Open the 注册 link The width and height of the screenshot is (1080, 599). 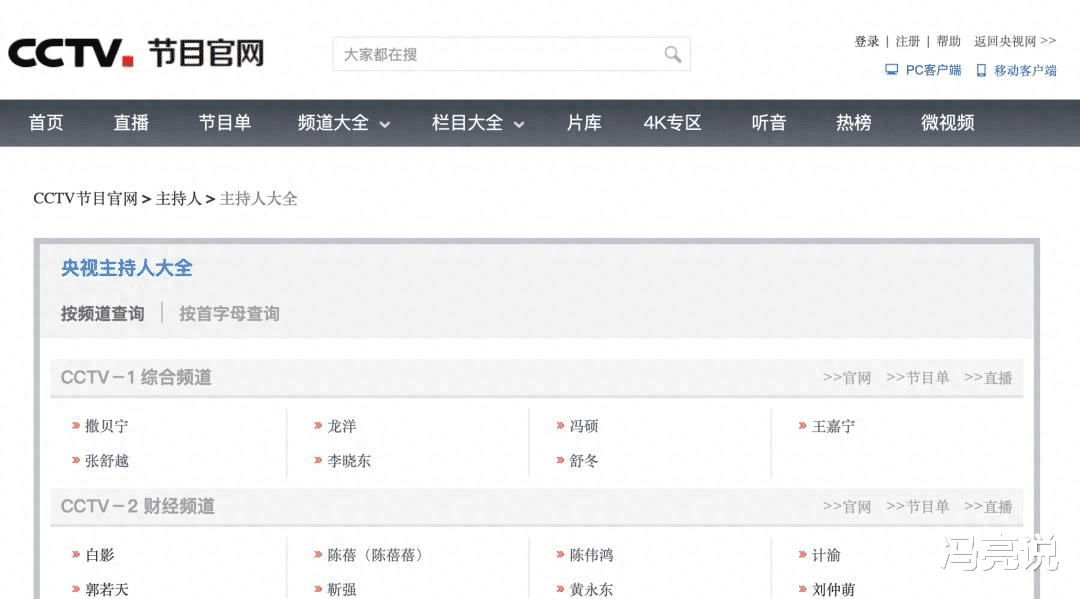907,41
